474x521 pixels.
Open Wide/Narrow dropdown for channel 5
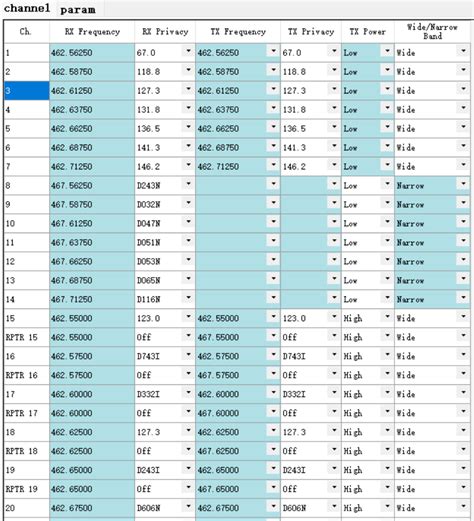[x=463, y=127]
